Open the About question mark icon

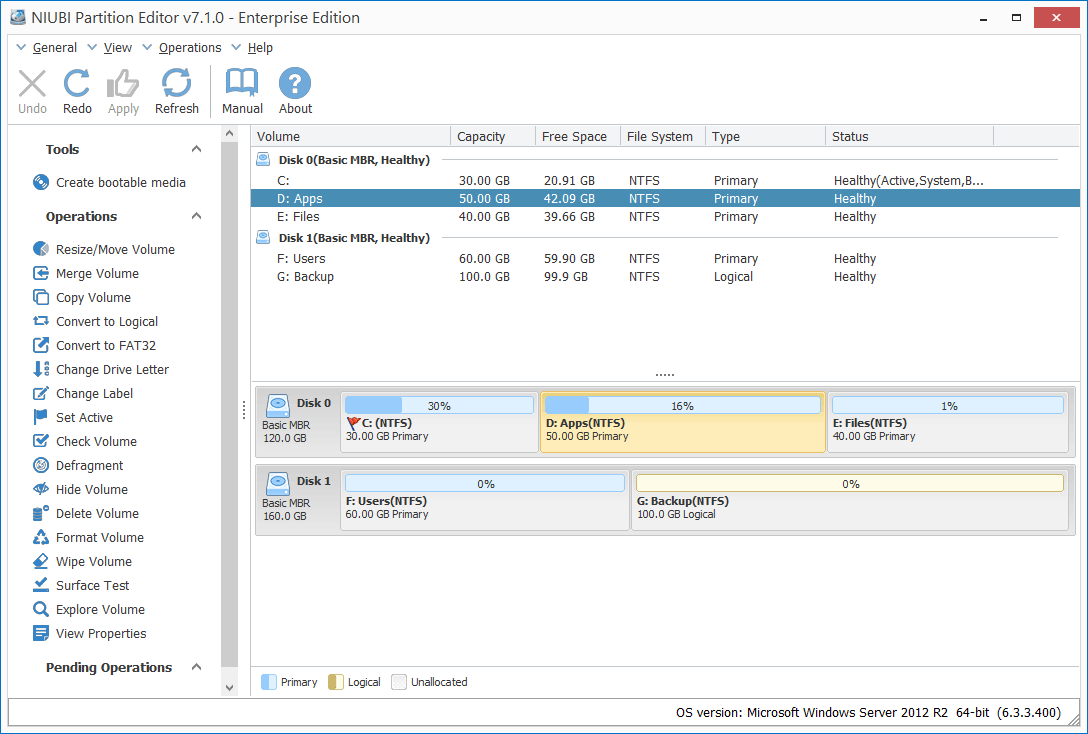[295, 83]
